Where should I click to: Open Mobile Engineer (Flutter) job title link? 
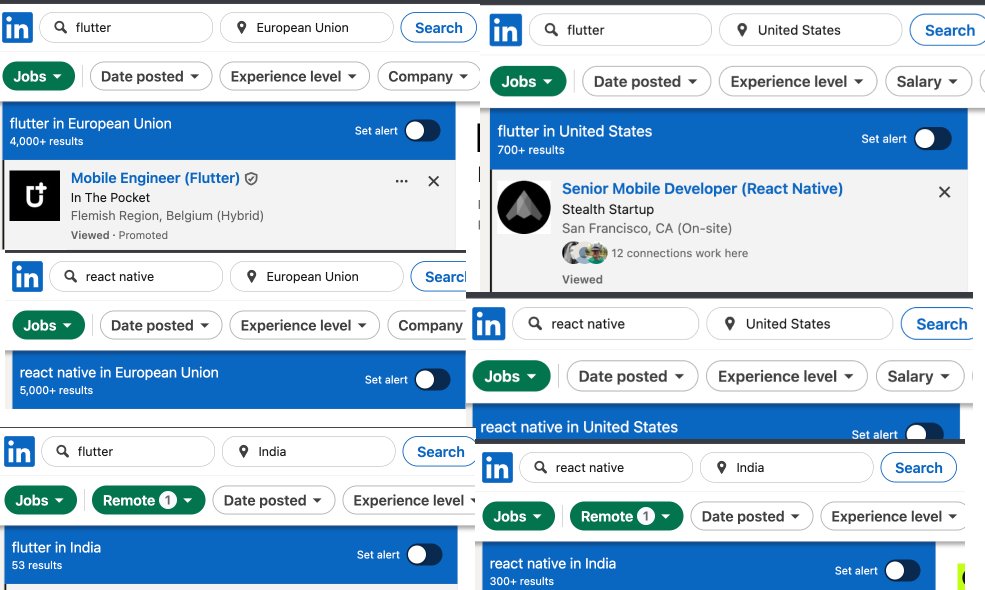tap(155, 178)
